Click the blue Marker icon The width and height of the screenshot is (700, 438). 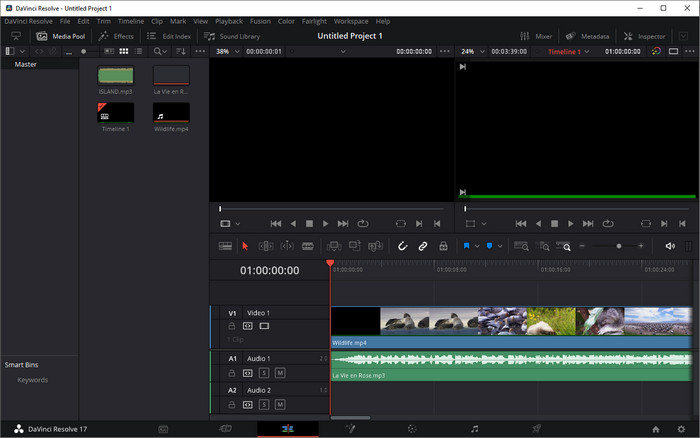pyautogui.click(x=489, y=246)
